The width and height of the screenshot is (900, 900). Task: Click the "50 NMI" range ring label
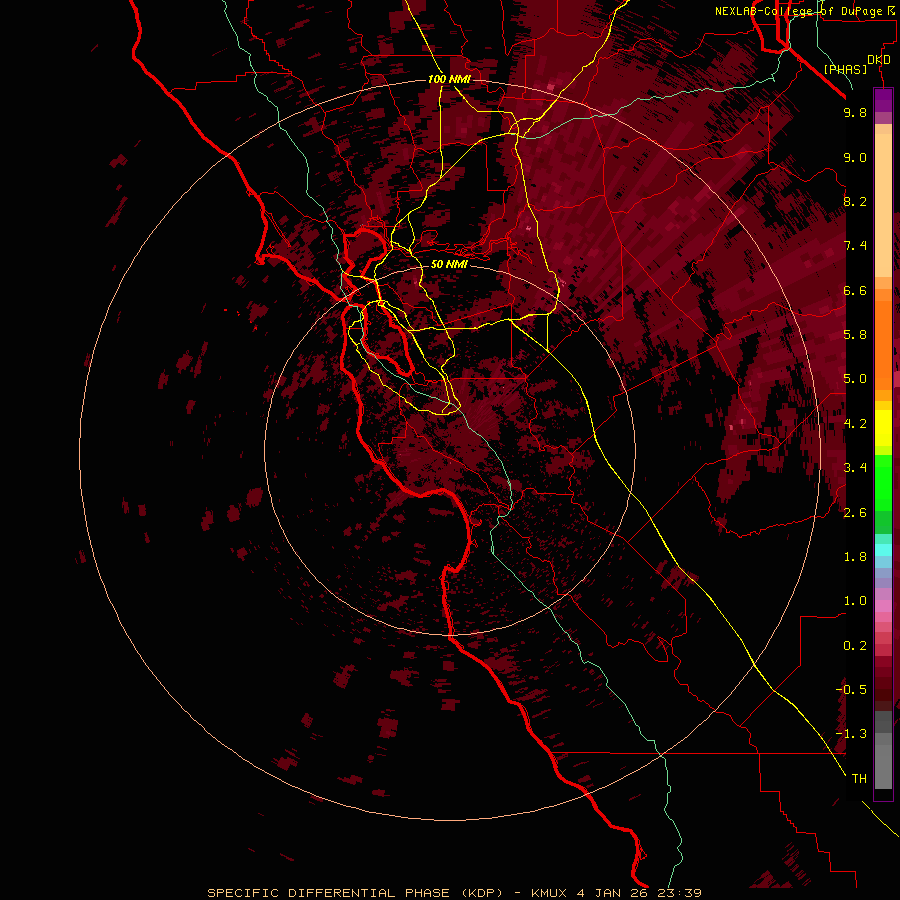click(x=449, y=264)
